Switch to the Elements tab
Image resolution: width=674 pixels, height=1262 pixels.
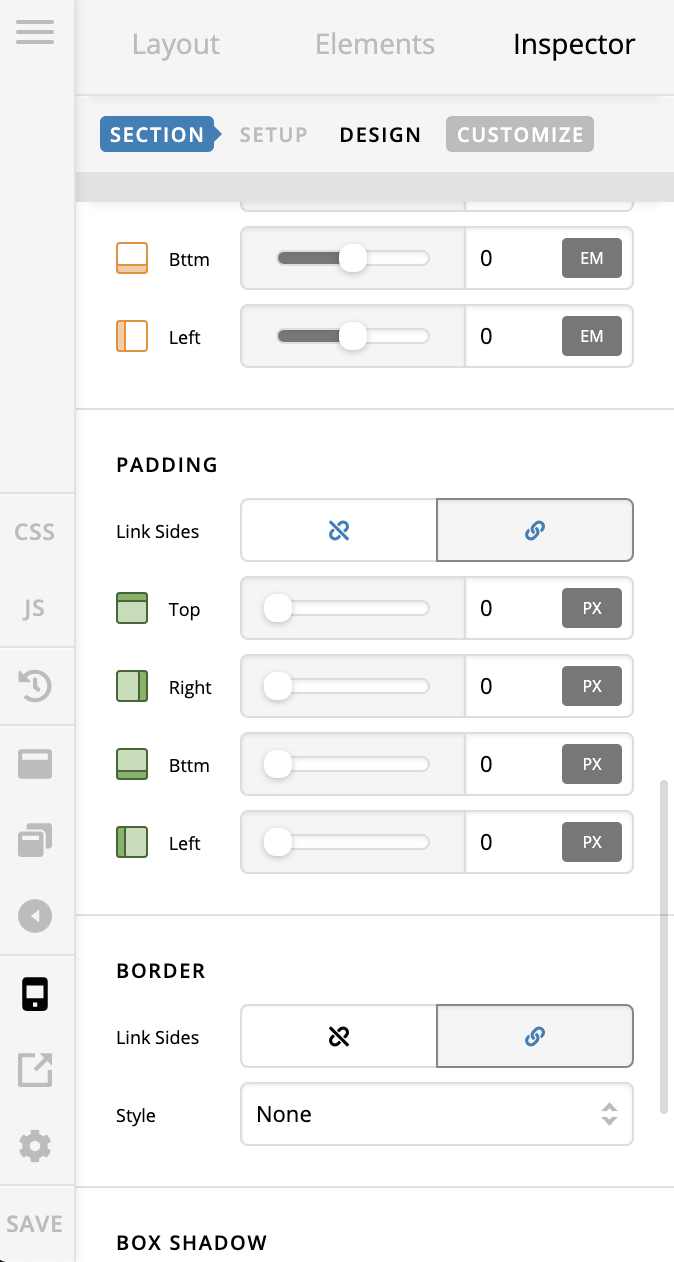click(x=375, y=45)
